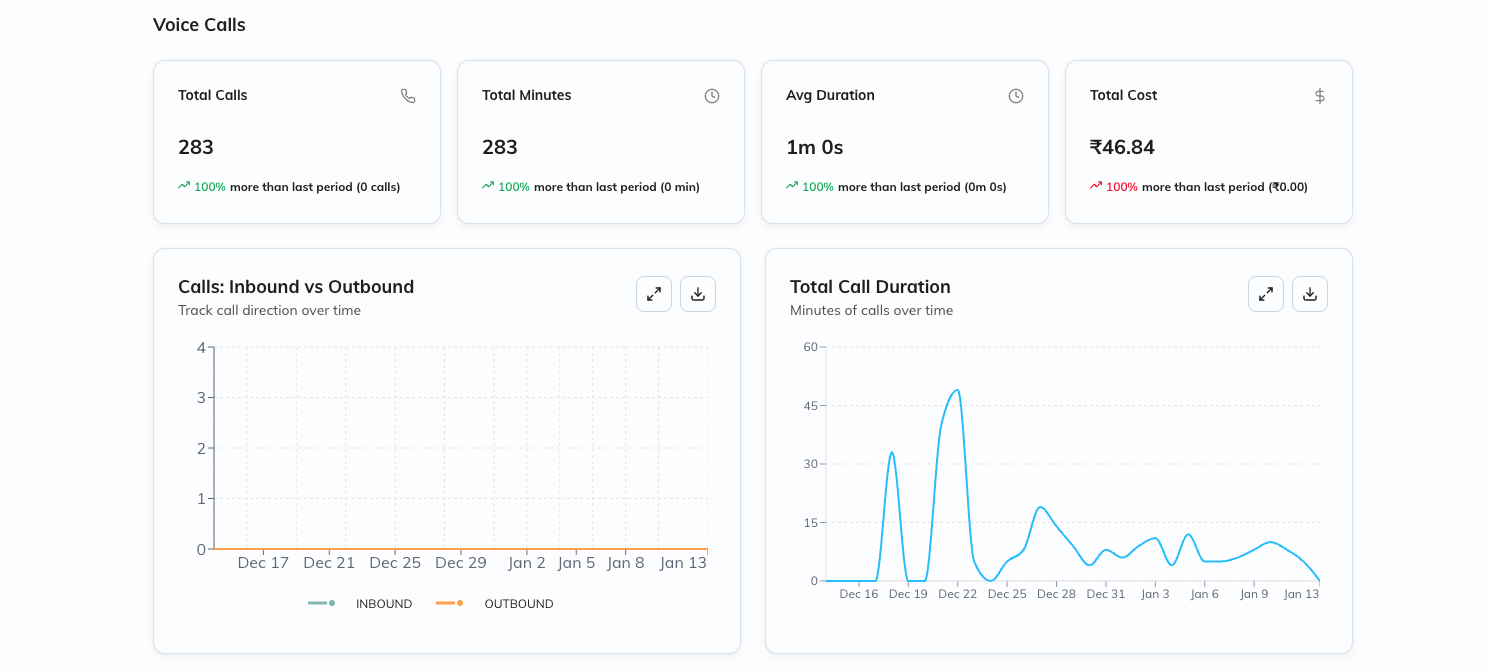Expand the Total Call Duration chart fullscreen
The width and height of the screenshot is (1485, 671).
point(1266,294)
